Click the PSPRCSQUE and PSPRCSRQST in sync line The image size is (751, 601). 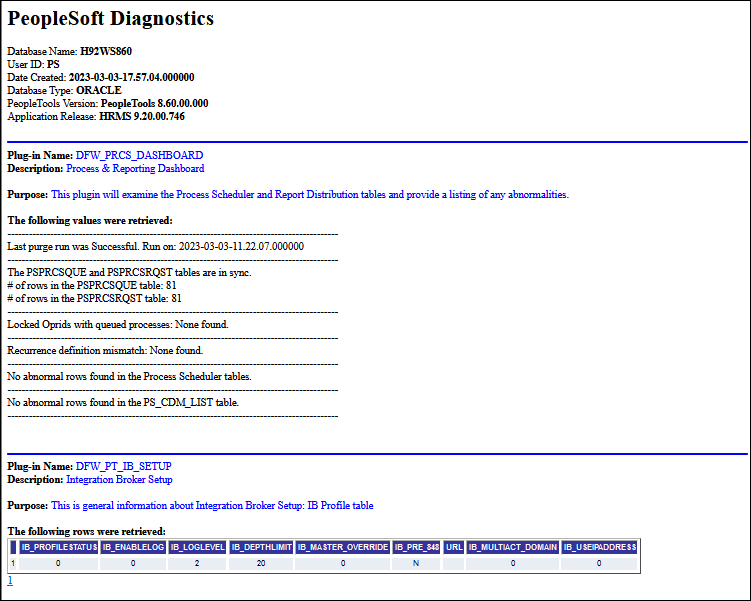[129, 272]
